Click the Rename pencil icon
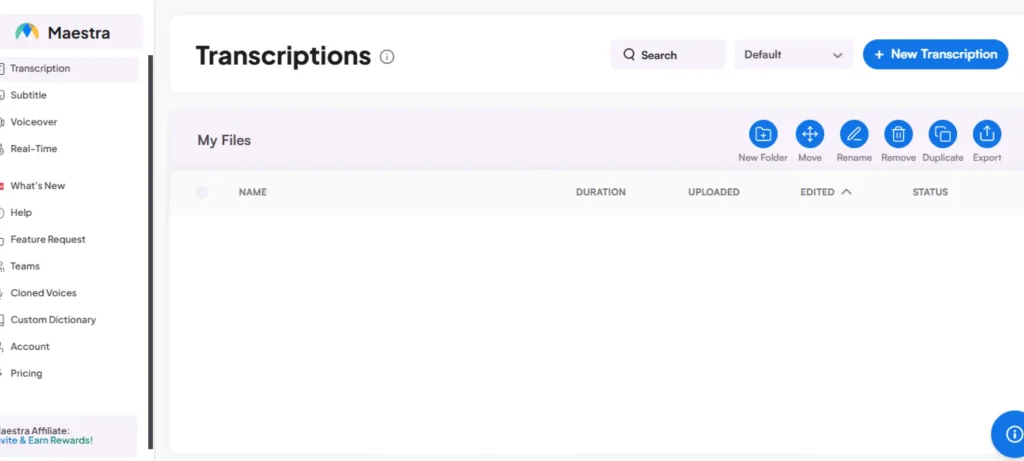Image resolution: width=1024 pixels, height=461 pixels. (854, 134)
